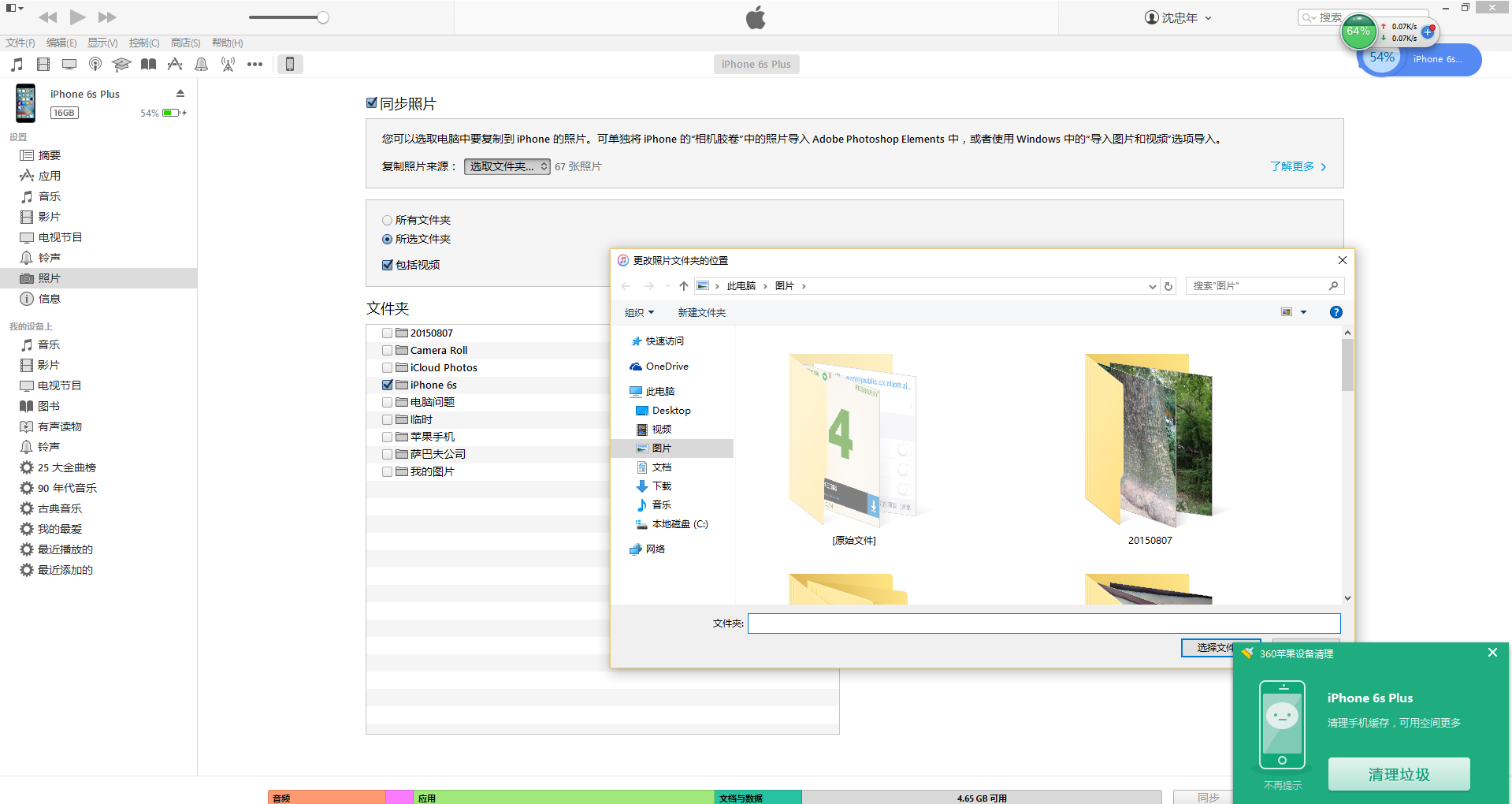Open help icon in file dialog
This screenshot has width=1512, height=804.
[1336, 312]
